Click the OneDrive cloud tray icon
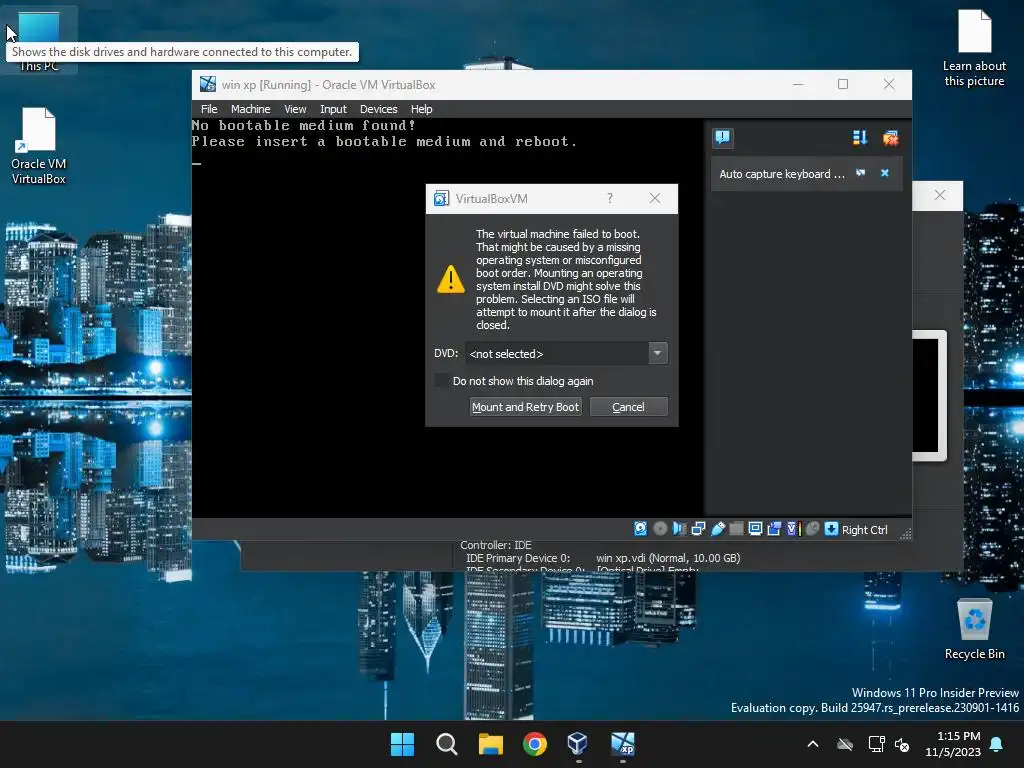Image resolution: width=1024 pixels, height=768 pixels. 845,744
